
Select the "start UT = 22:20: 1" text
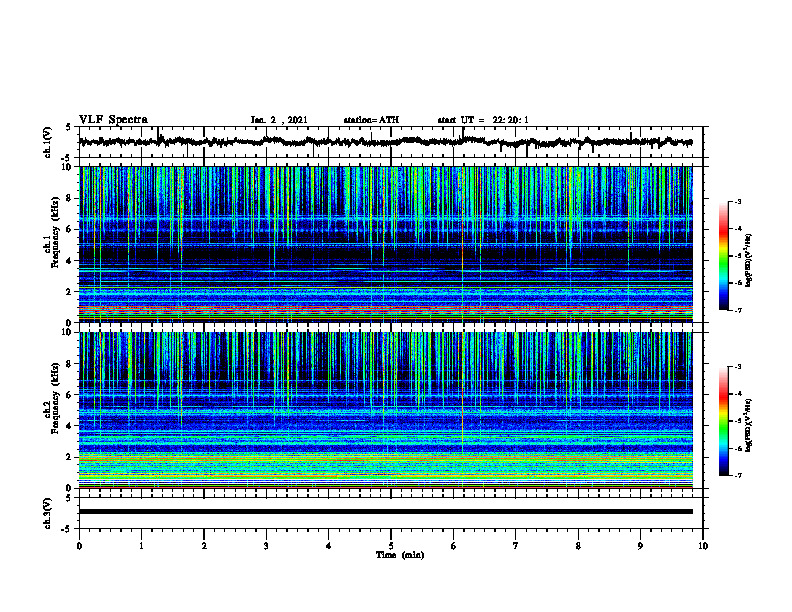[483, 120]
